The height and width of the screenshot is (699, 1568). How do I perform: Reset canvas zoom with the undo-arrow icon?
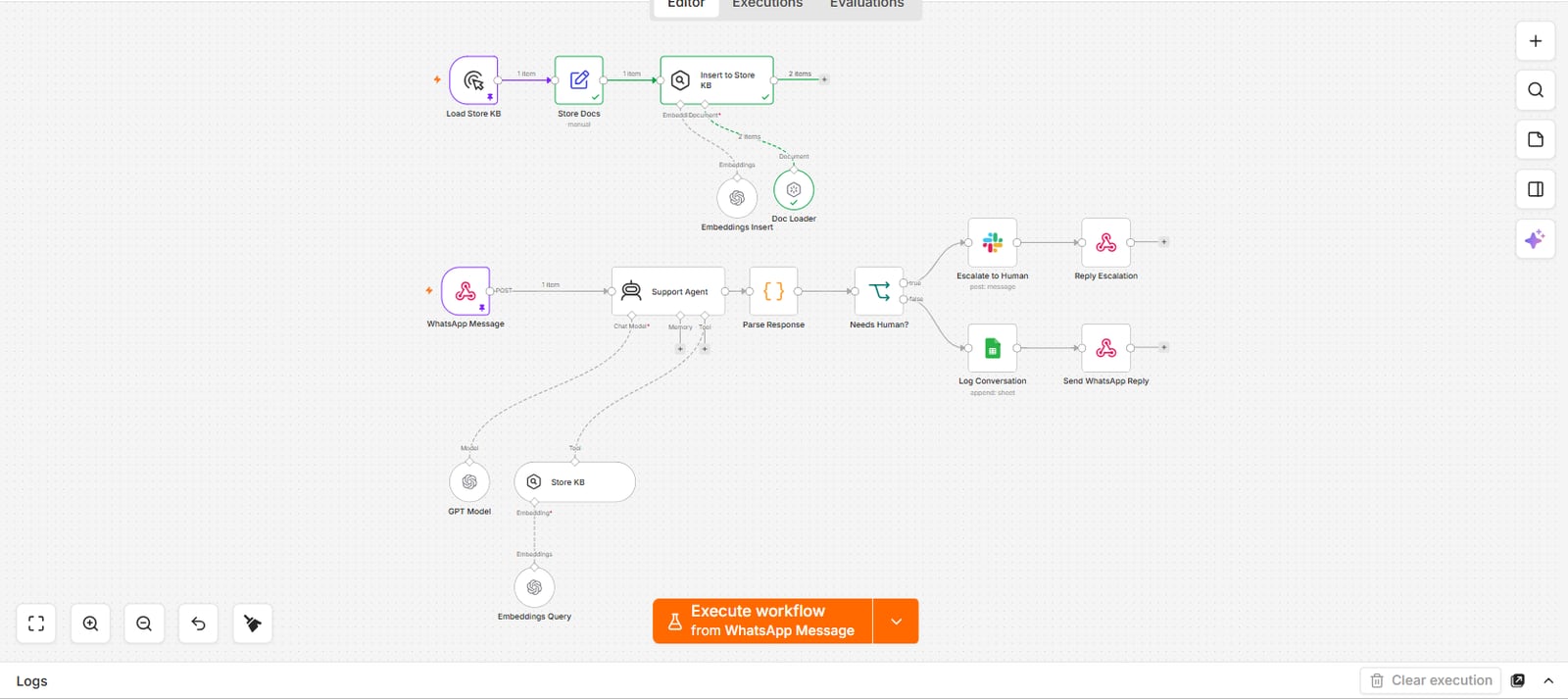(198, 624)
